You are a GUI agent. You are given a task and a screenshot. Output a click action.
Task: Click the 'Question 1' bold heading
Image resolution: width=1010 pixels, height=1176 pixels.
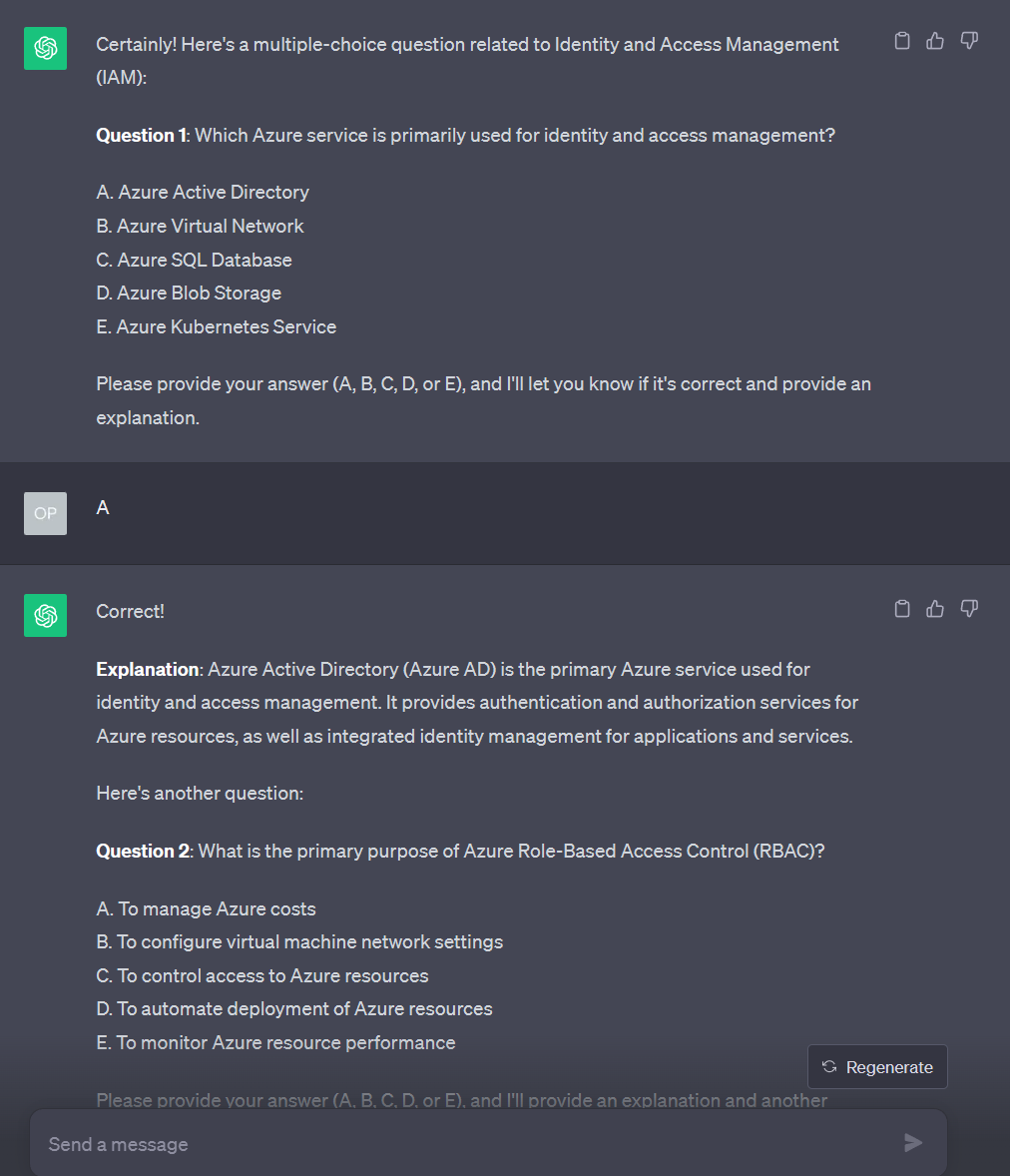pos(141,135)
